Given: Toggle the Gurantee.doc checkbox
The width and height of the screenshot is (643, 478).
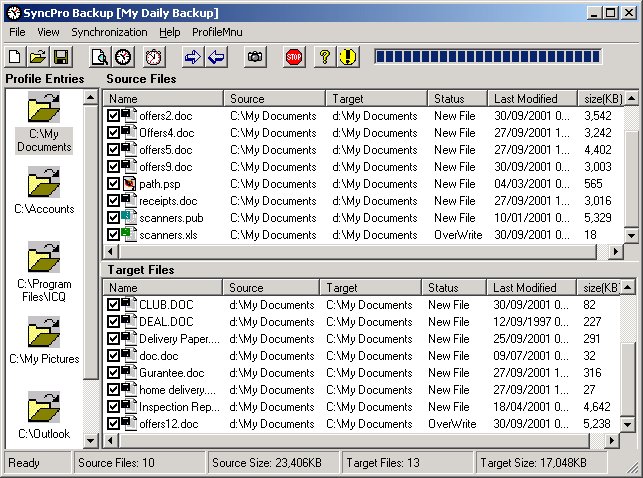Looking at the screenshot, I should coord(113,373).
